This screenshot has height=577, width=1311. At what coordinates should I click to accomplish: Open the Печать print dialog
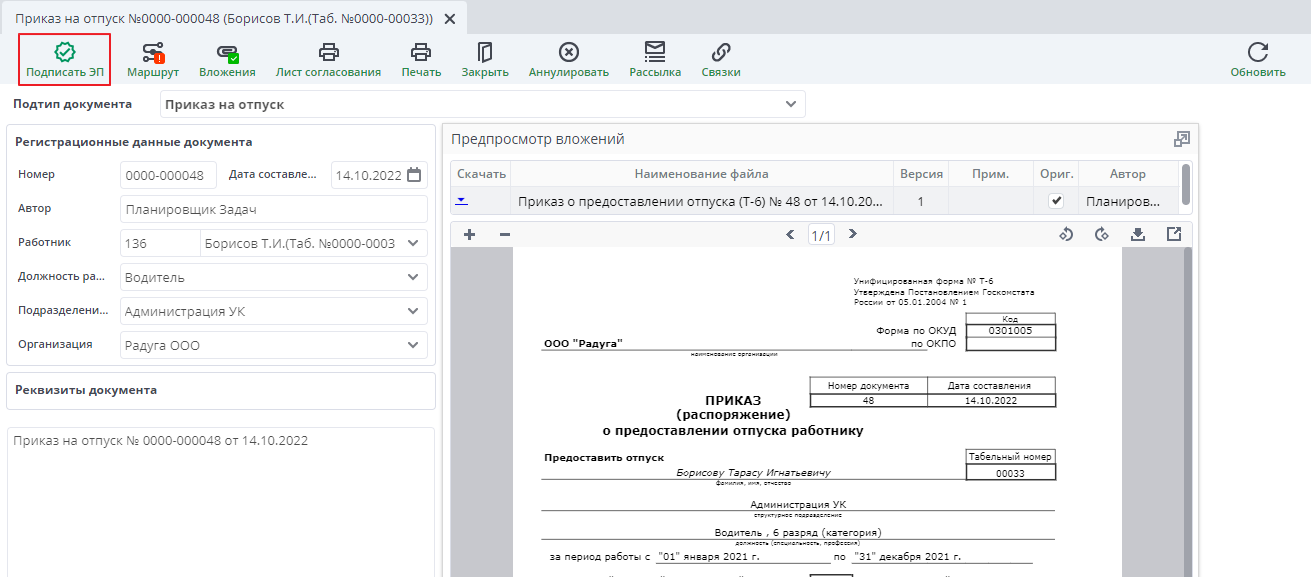421,57
